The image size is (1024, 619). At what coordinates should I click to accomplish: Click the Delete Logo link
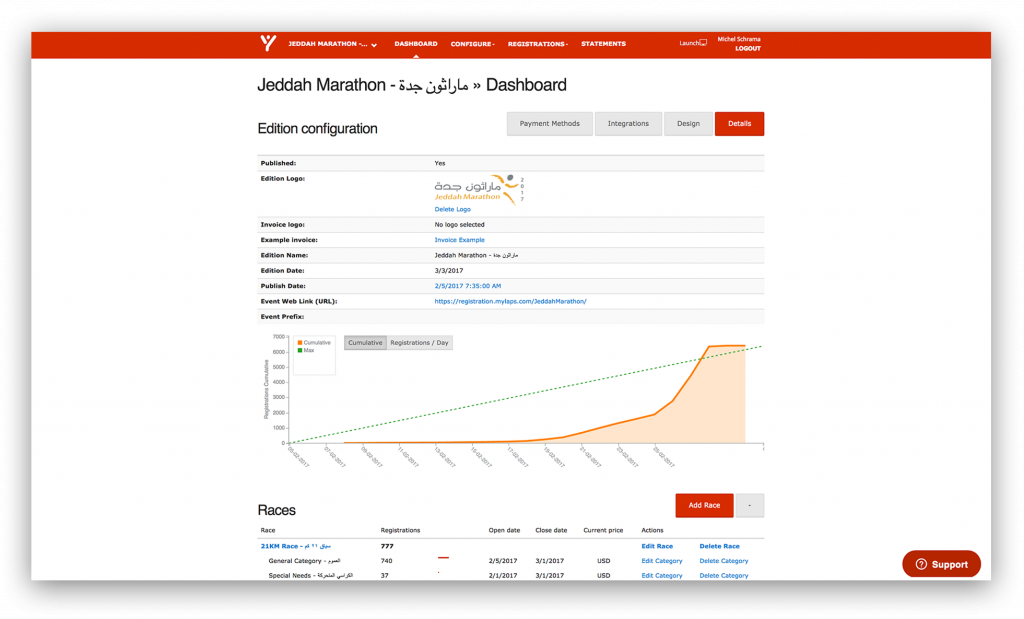point(452,209)
